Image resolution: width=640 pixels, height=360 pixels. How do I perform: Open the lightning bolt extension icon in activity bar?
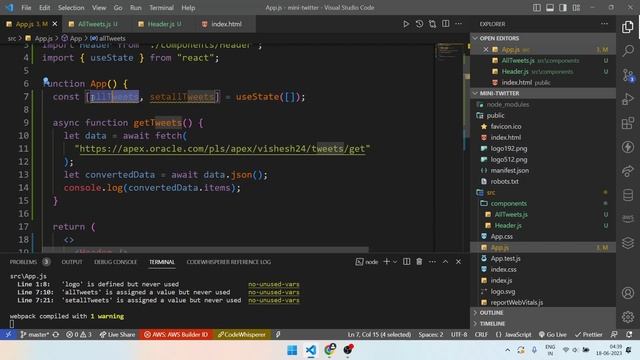627,147
